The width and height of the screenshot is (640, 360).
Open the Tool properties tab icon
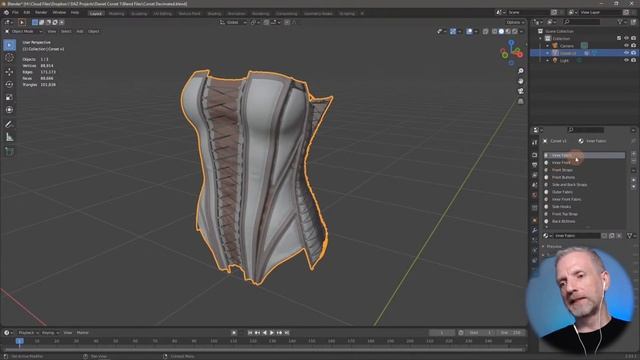pyautogui.click(x=535, y=142)
